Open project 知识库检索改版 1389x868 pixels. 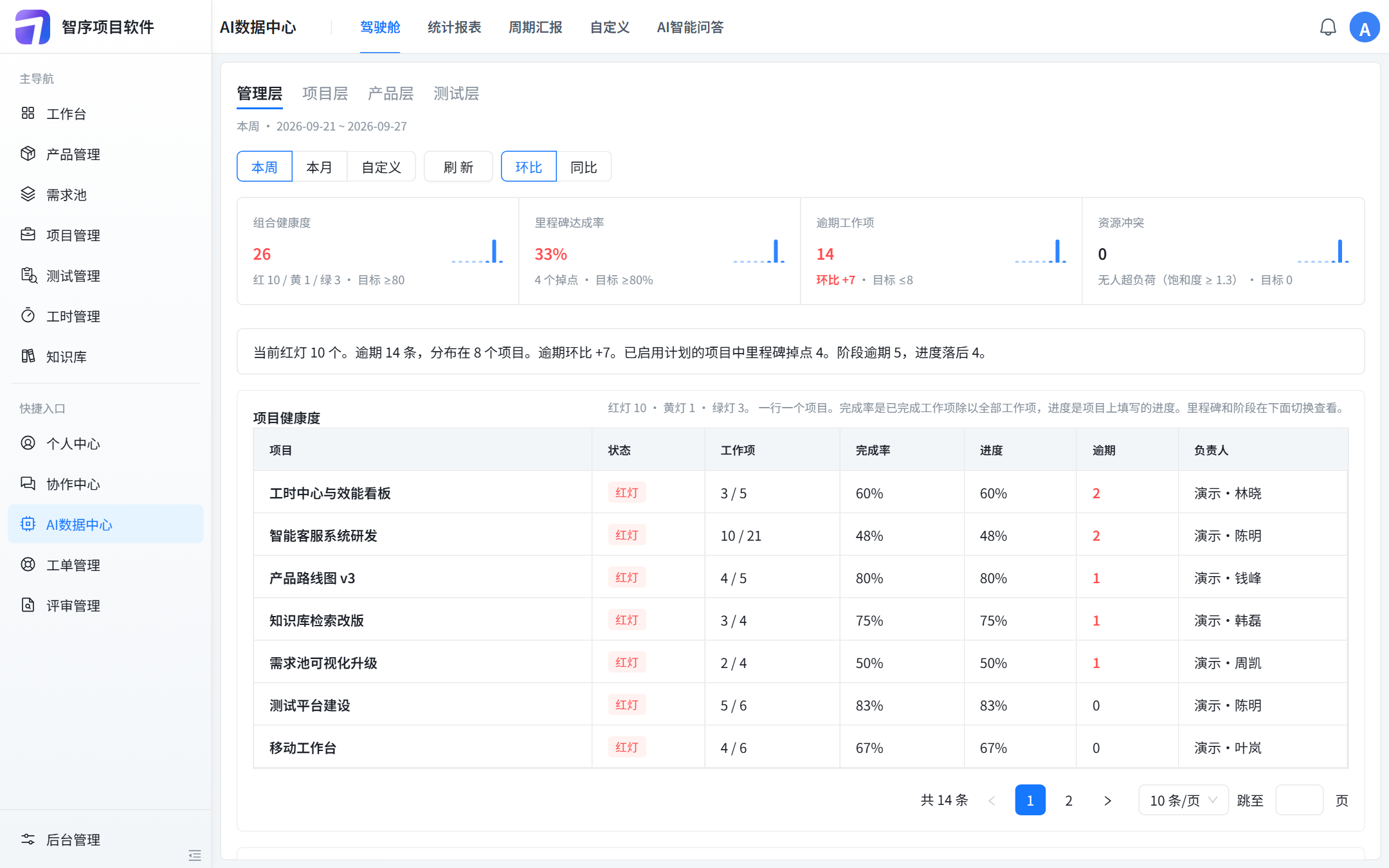(316, 620)
